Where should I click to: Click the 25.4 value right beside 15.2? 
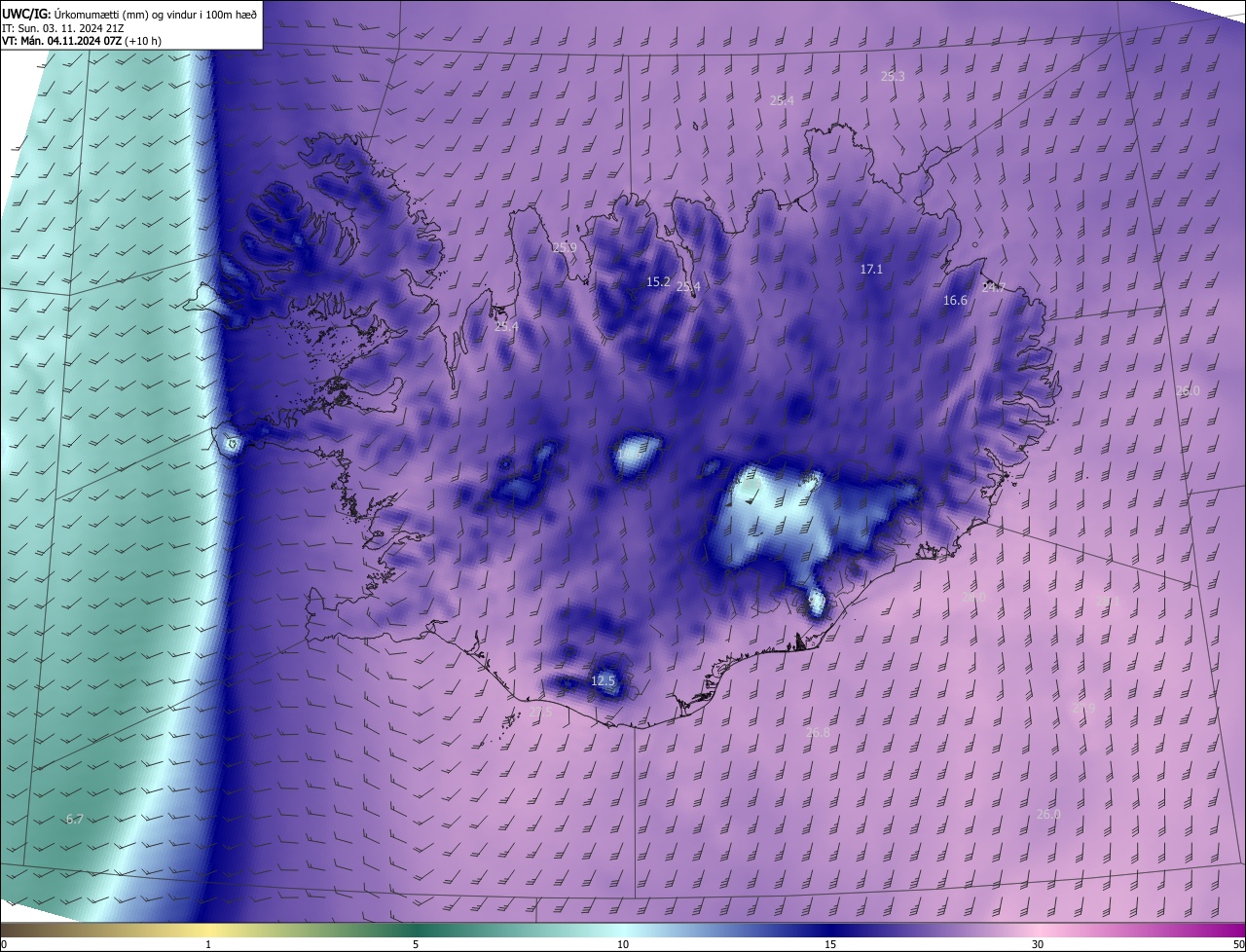[688, 286]
